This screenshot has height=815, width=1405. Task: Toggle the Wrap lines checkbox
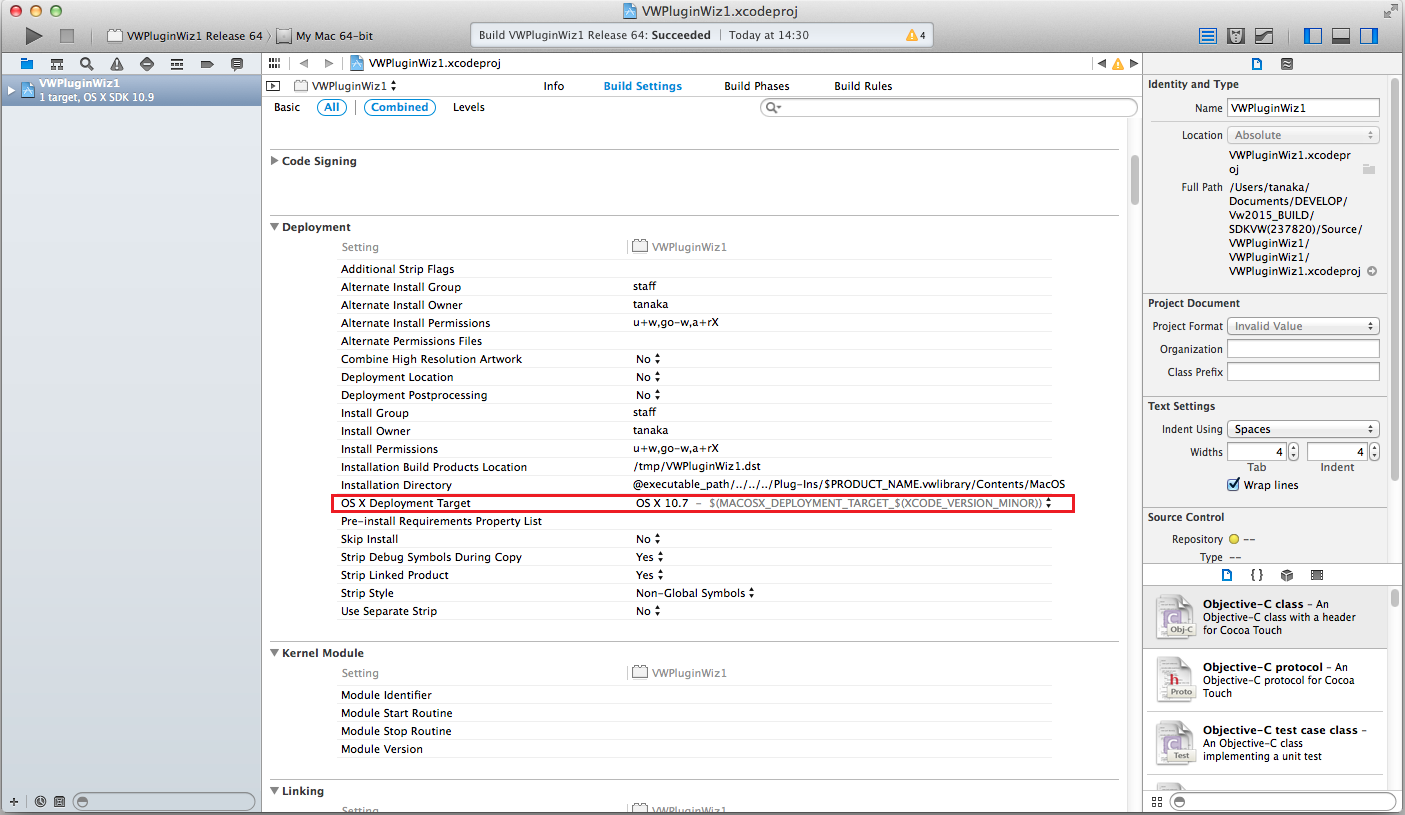coord(1234,485)
